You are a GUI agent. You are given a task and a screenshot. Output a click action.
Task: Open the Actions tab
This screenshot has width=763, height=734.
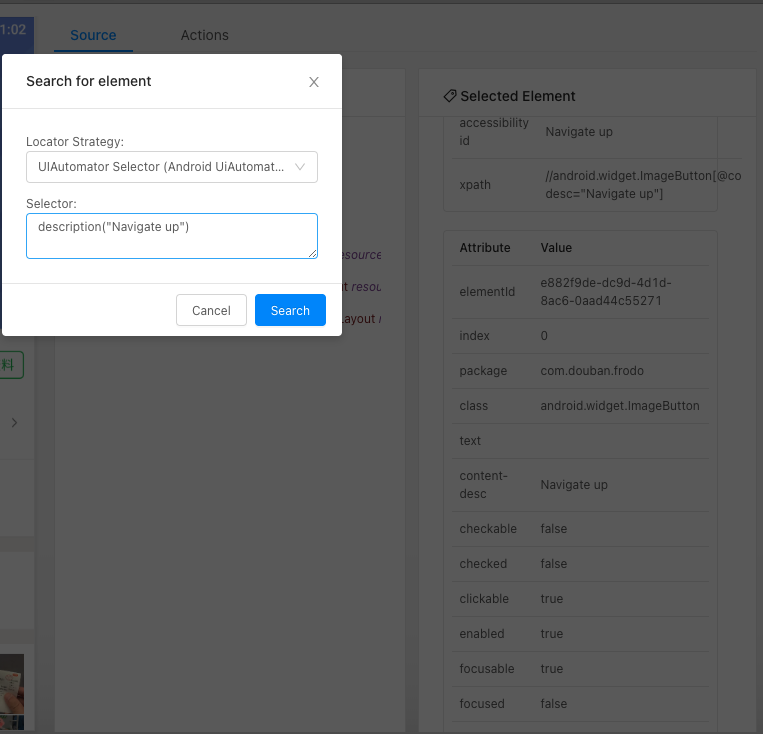click(x=204, y=35)
